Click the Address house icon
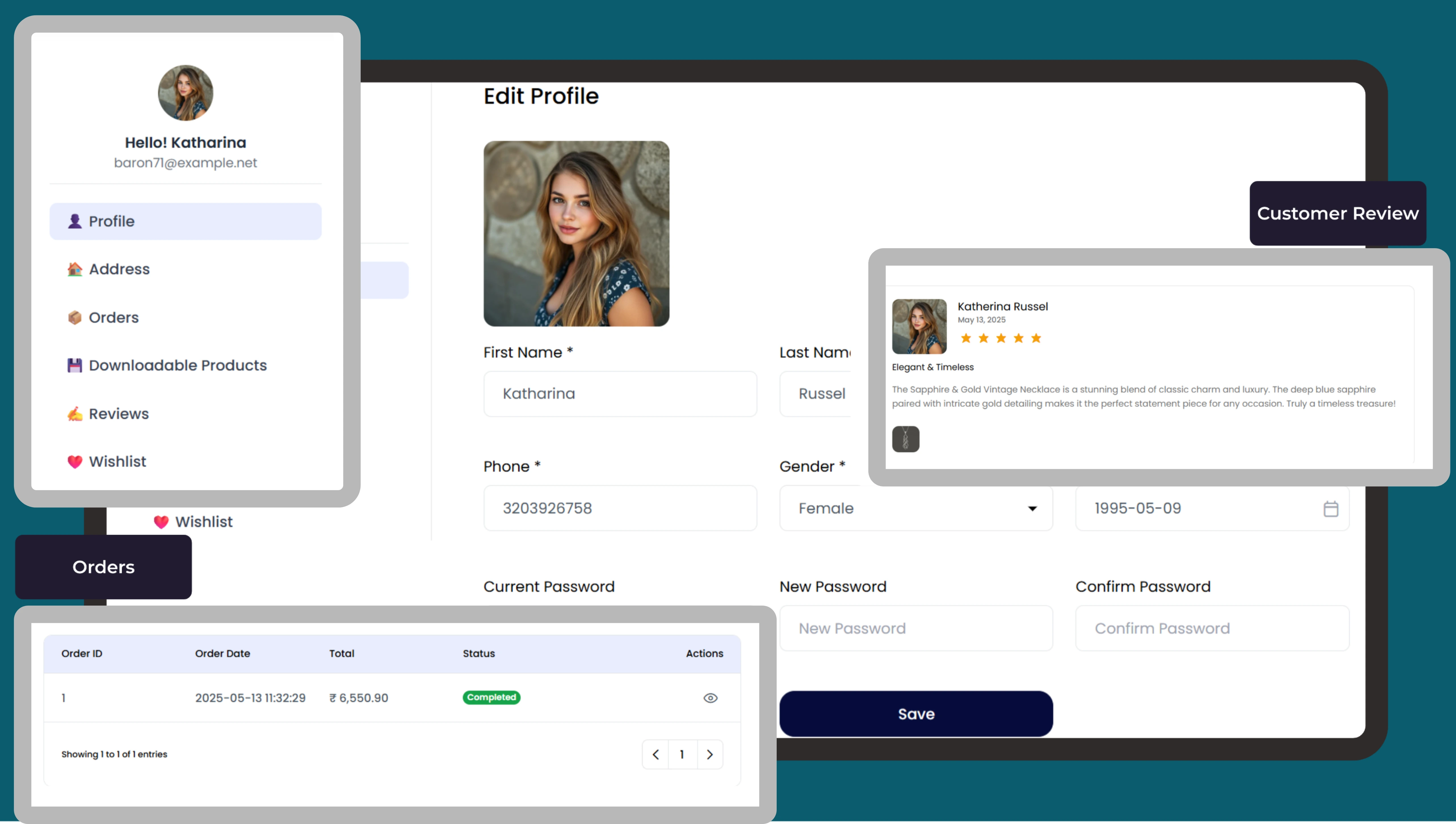Image resolution: width=1456 pixels, height=824 pixels. (75, 269)
